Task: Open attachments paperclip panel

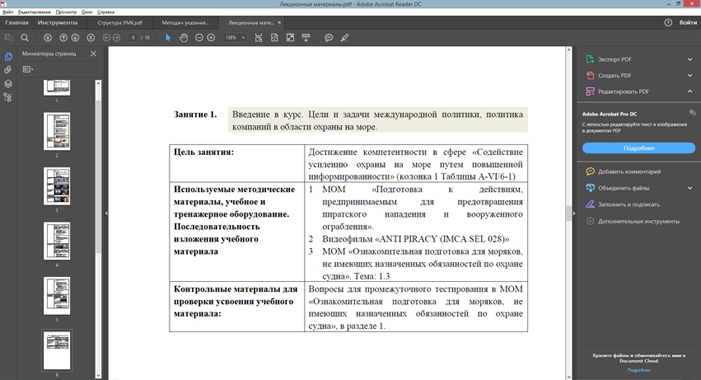Action: (8, 70)
